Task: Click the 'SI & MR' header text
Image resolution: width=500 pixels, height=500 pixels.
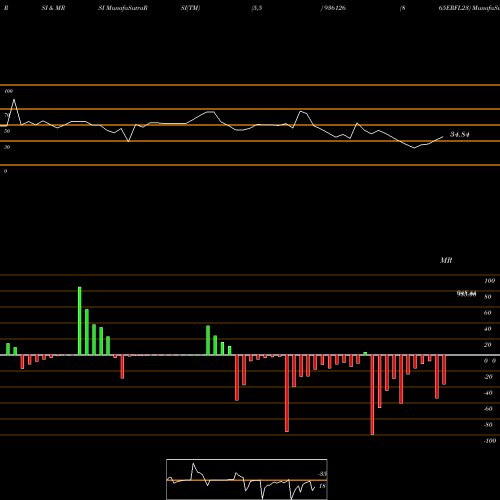Action: click(53, 8)
